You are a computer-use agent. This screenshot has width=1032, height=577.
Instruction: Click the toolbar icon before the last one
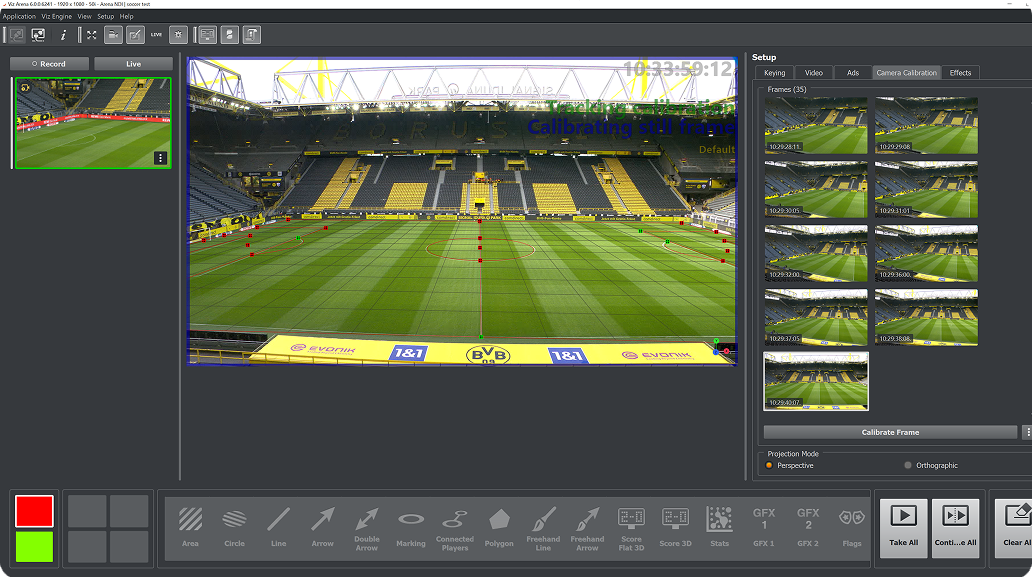tap(230, 35)
